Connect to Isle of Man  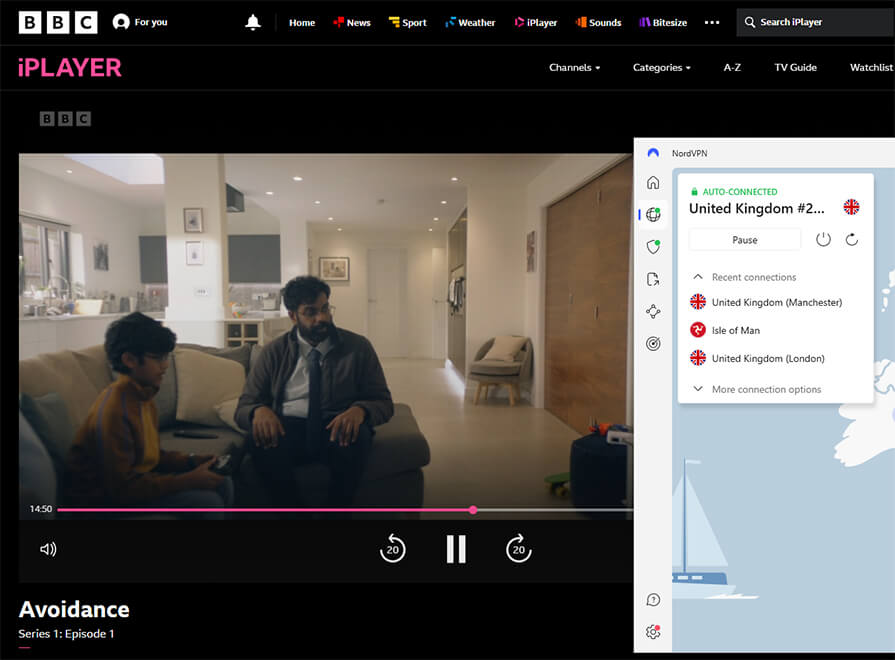725,330
